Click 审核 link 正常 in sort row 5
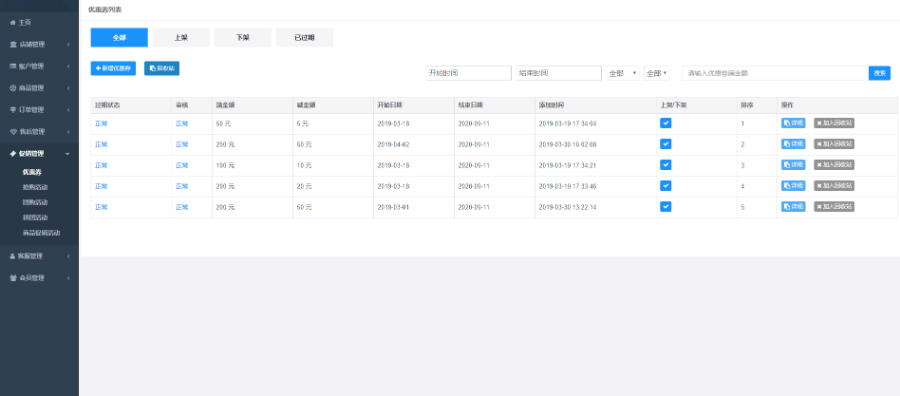This screenshot has width=900, height=396. pyautogui.click(x=182, y=207)
